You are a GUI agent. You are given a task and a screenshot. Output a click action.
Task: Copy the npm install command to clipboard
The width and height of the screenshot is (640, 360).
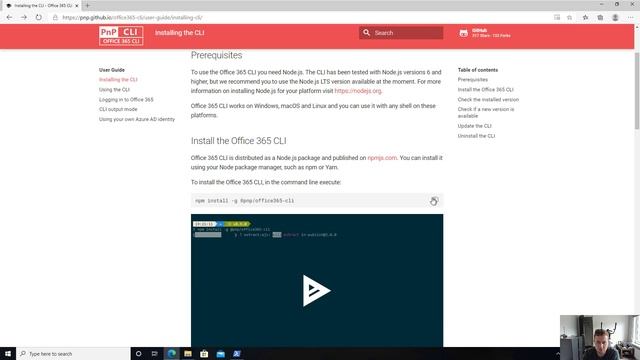coord(433,201)
